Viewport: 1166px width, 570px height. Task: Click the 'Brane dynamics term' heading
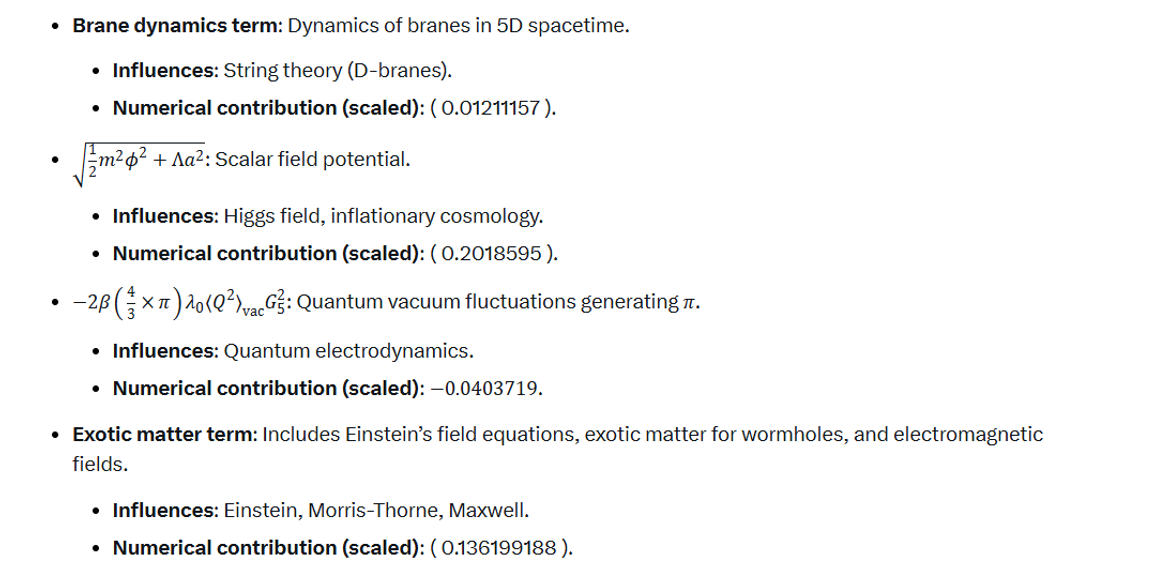(x=175, y=25)
